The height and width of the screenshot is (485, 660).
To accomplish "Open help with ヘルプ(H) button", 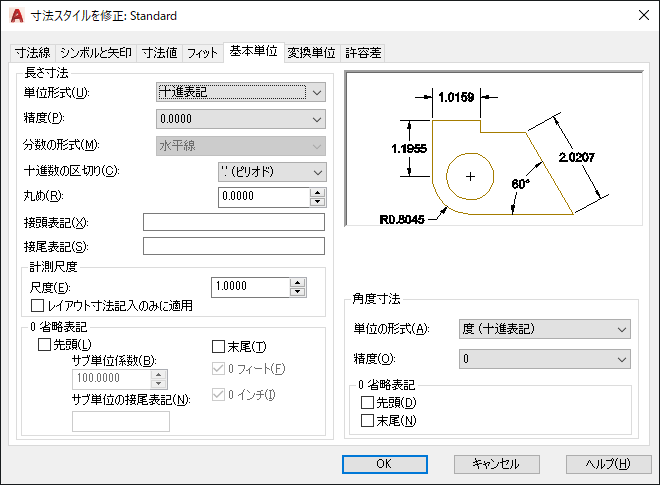I will [x=609, y=464].
